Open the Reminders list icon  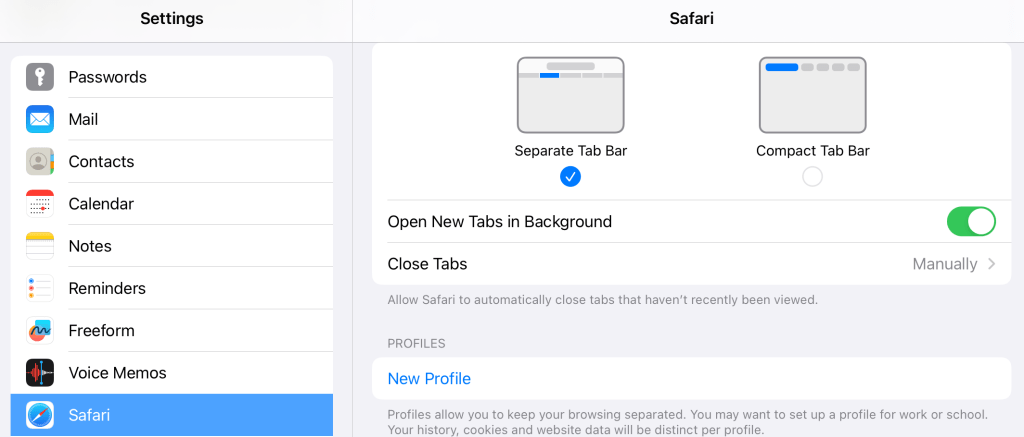[40, 288]
